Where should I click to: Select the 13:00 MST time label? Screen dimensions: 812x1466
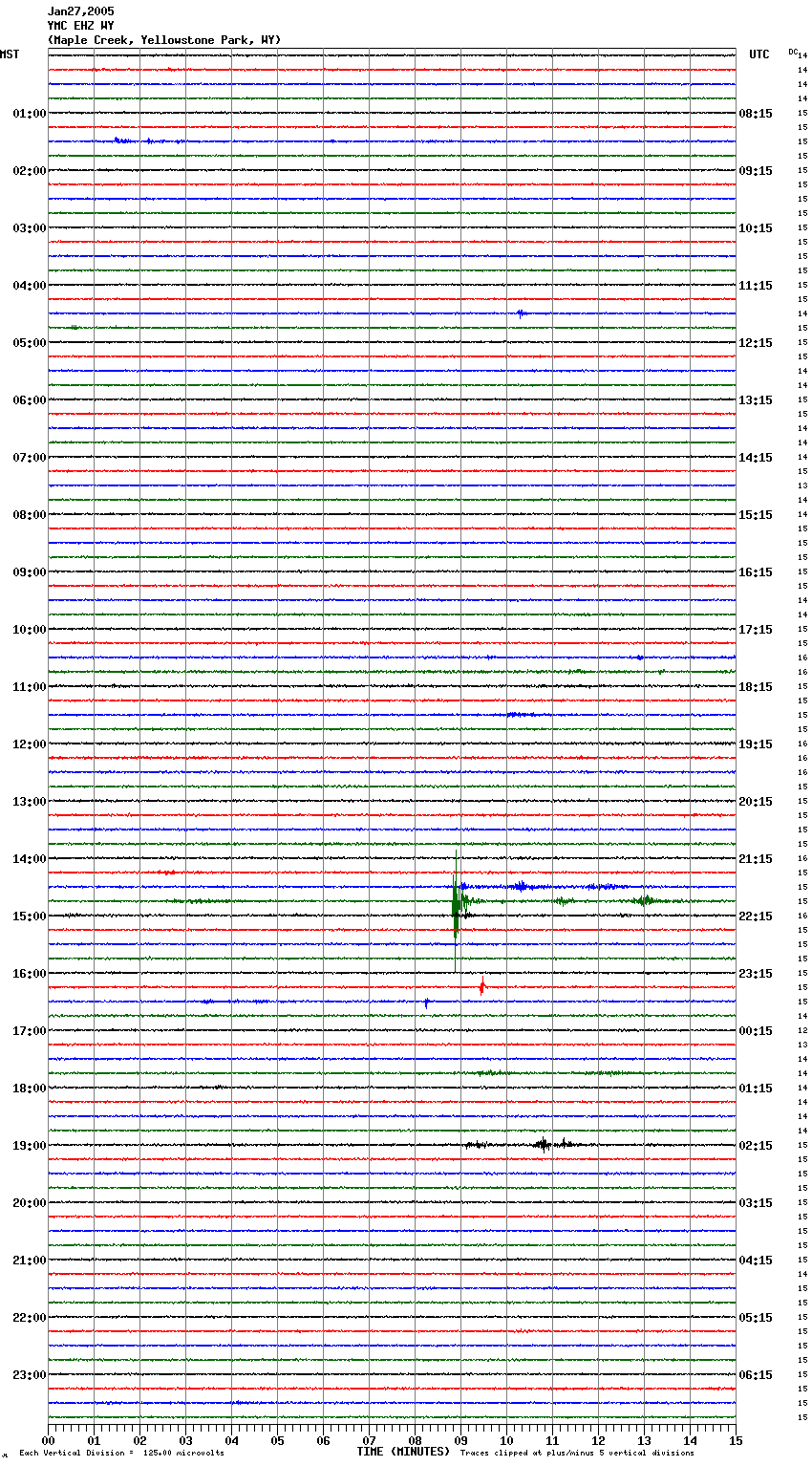pos(30,802)
